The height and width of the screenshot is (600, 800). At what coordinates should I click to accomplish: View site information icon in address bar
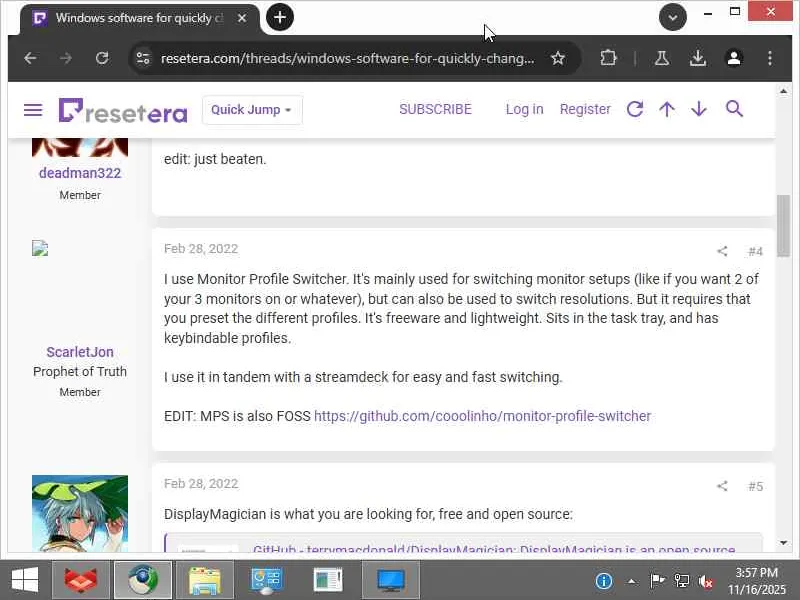point(143,58)
